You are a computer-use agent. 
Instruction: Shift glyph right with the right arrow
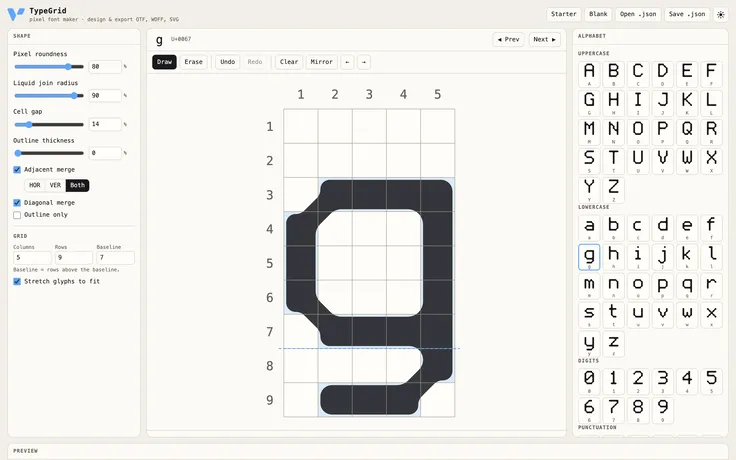364,62
